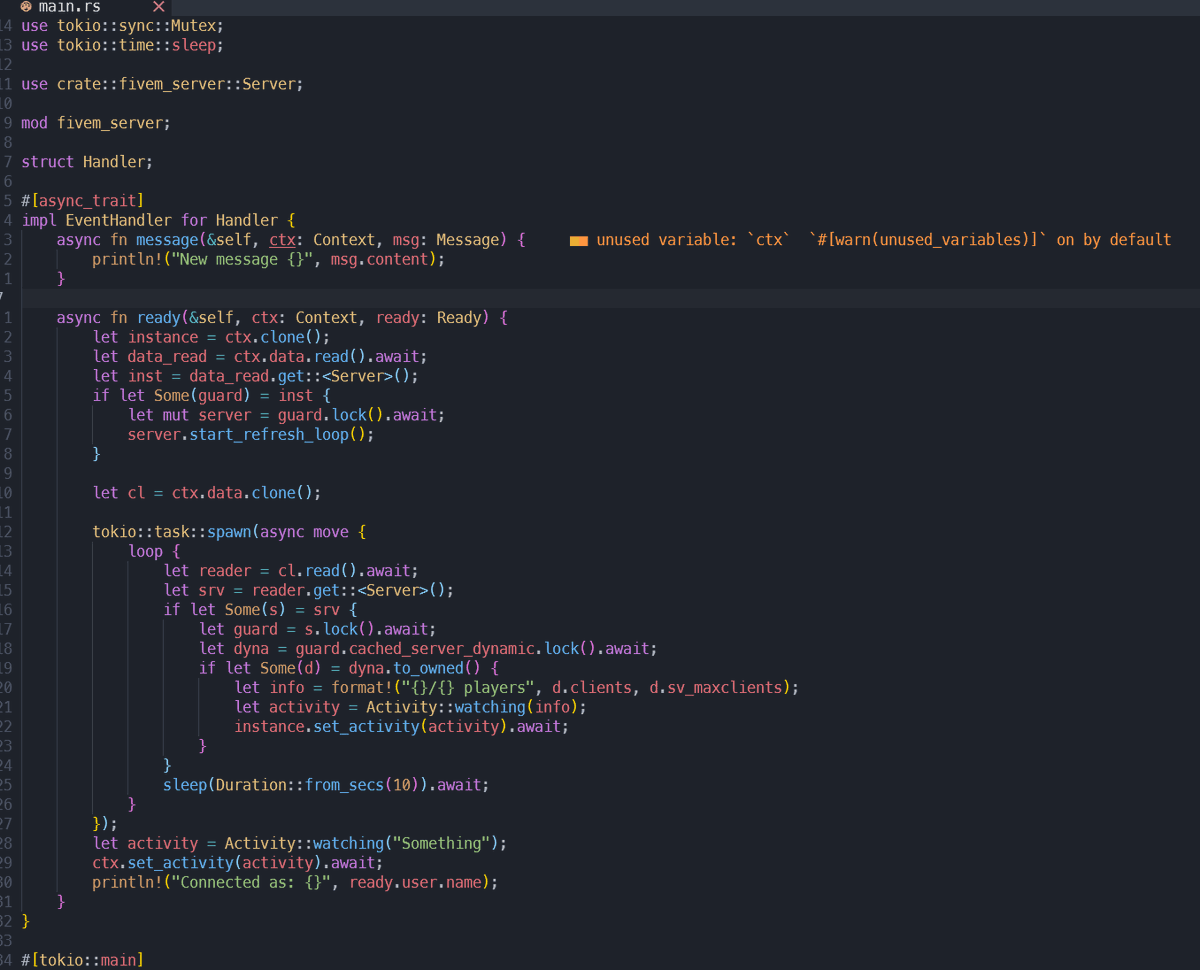Click the cached_server_dynamic.lock() line

[428, 649]
